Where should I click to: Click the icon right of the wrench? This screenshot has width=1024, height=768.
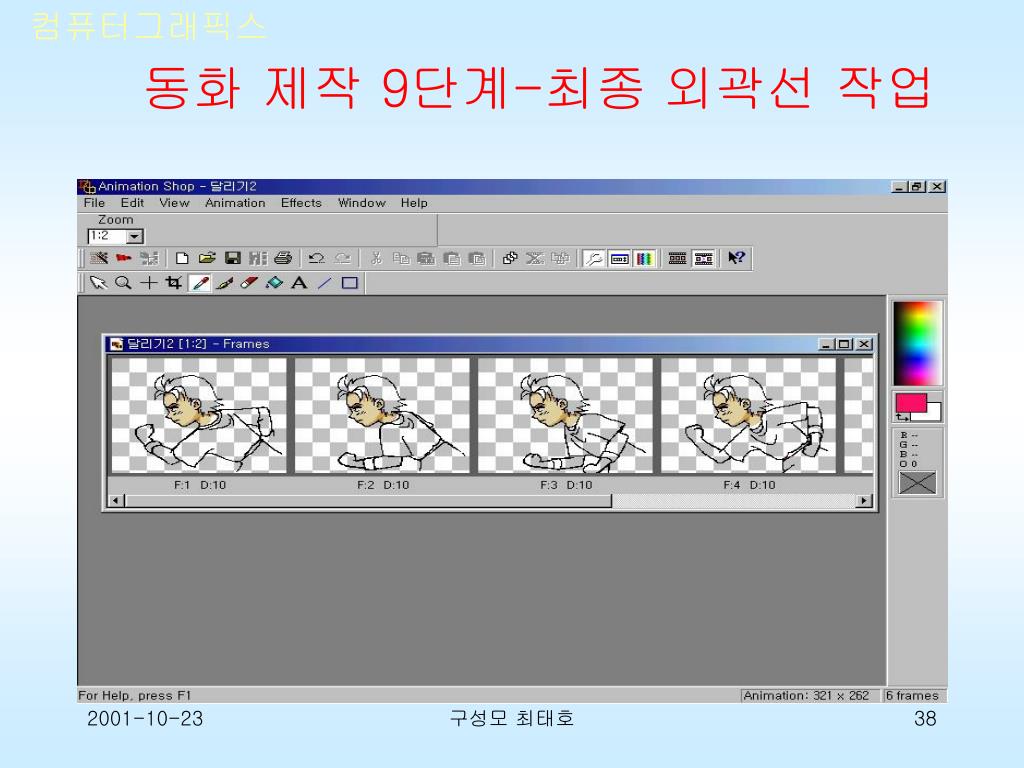tap(619, 259)
